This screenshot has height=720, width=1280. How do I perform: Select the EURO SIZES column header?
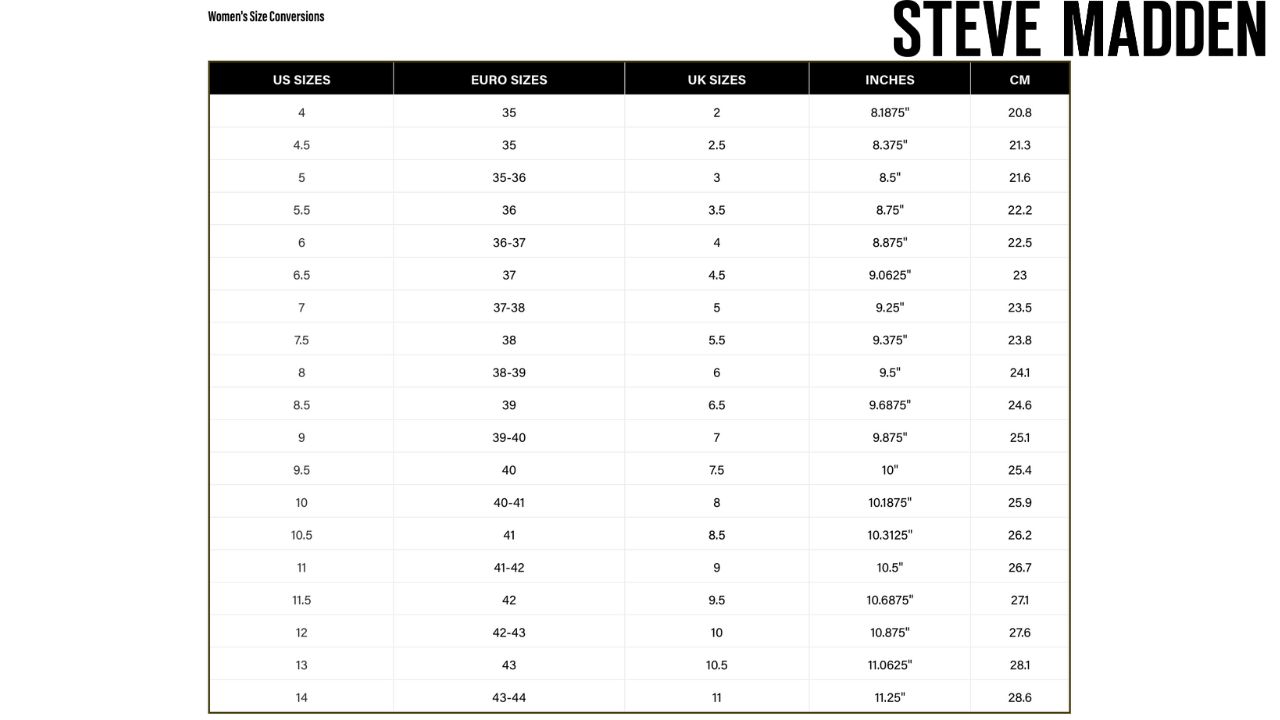(509, 79)
